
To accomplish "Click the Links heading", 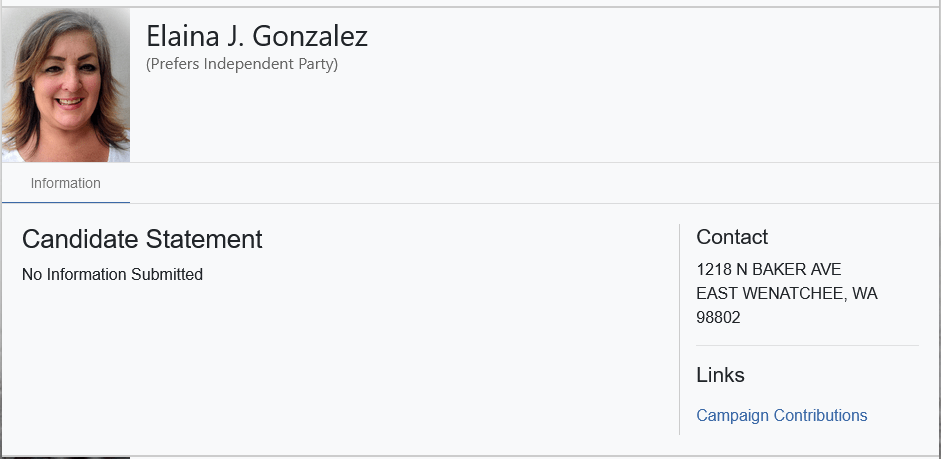I will point(720,375).
